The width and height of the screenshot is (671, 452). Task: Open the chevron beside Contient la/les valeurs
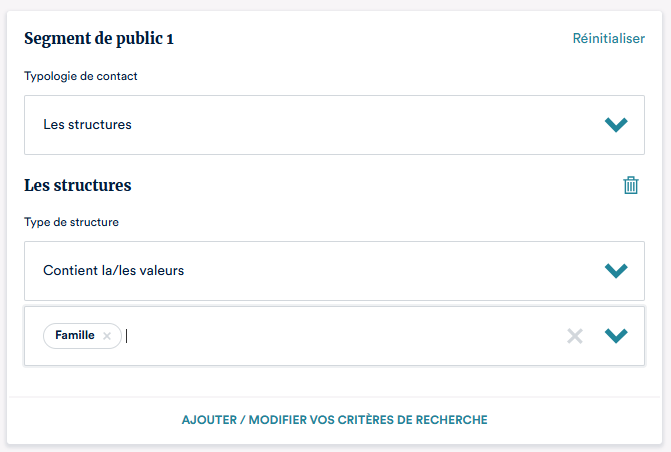pos(616,271)
